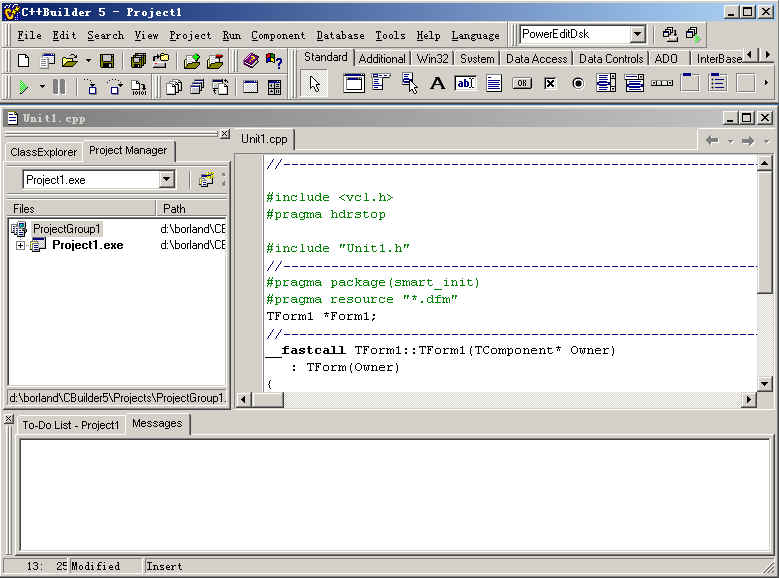Click the code editor scroll down arrow
The height and width of the screenshot is (578, 779).
pos(765,383)
